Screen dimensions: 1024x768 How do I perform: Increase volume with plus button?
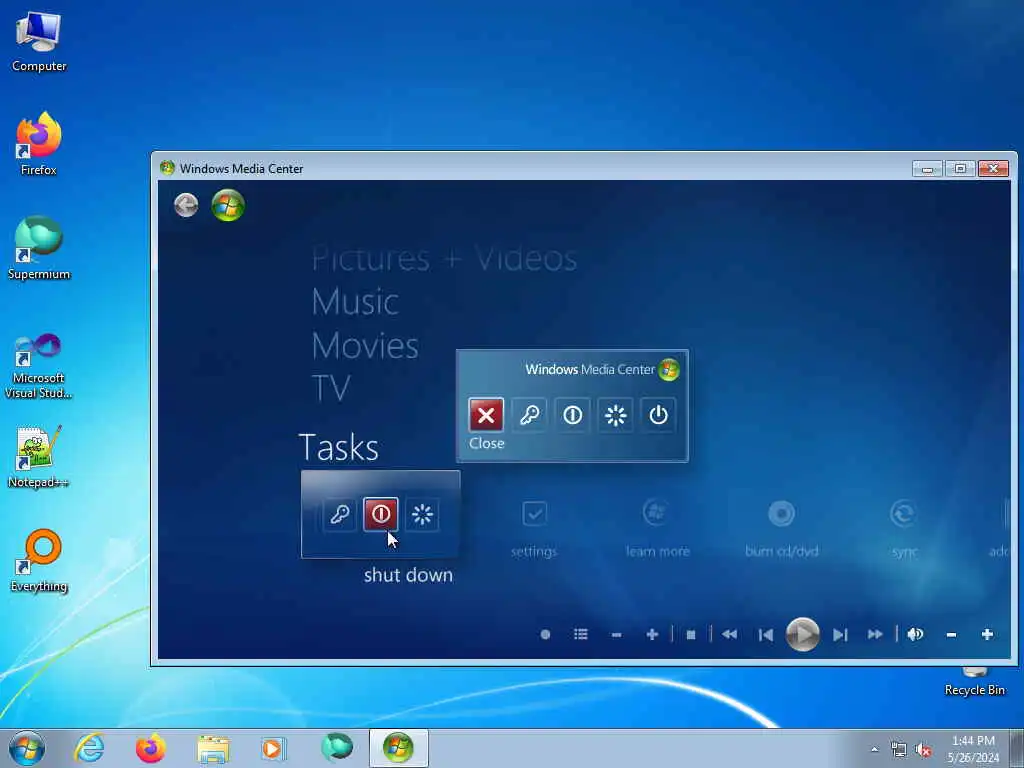(987, 634)
